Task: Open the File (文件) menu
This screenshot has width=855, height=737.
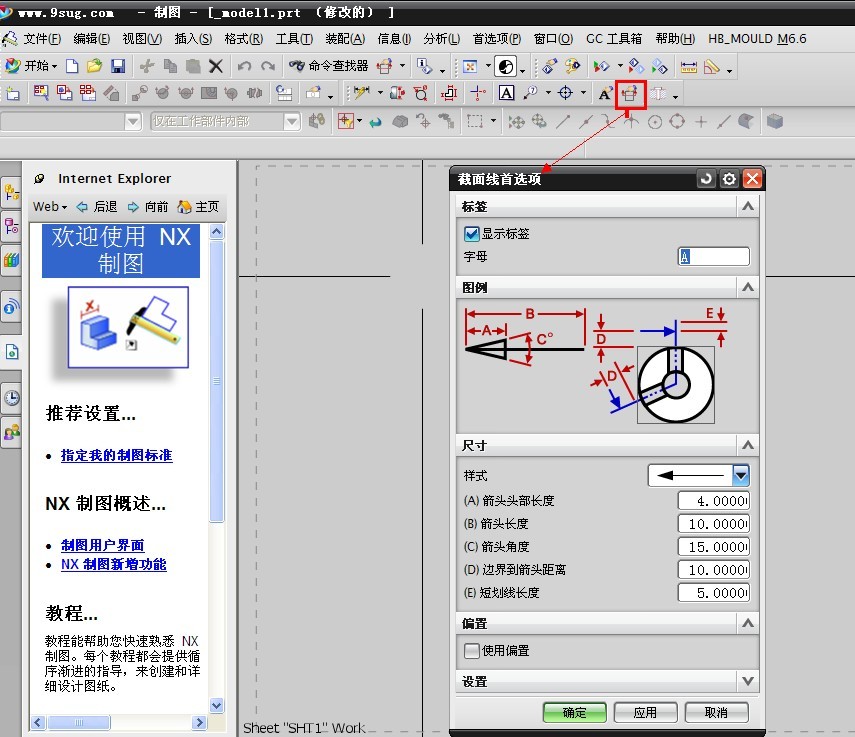Action: point(42,39)
